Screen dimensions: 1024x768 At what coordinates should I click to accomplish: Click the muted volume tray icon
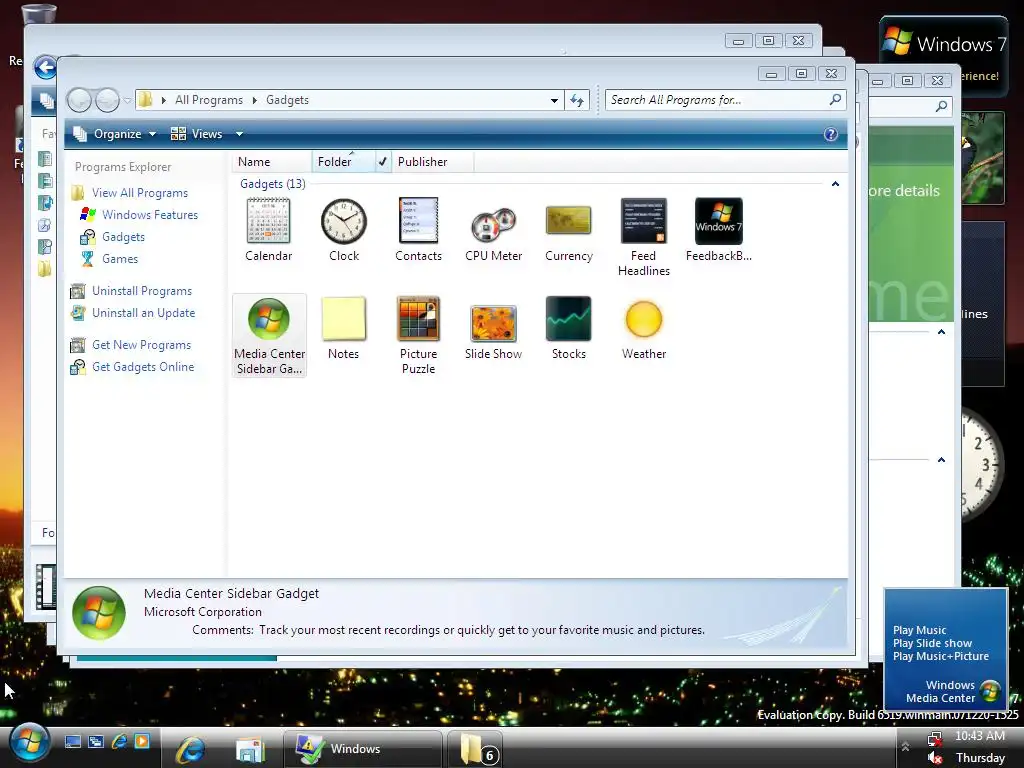pos(935,758)
